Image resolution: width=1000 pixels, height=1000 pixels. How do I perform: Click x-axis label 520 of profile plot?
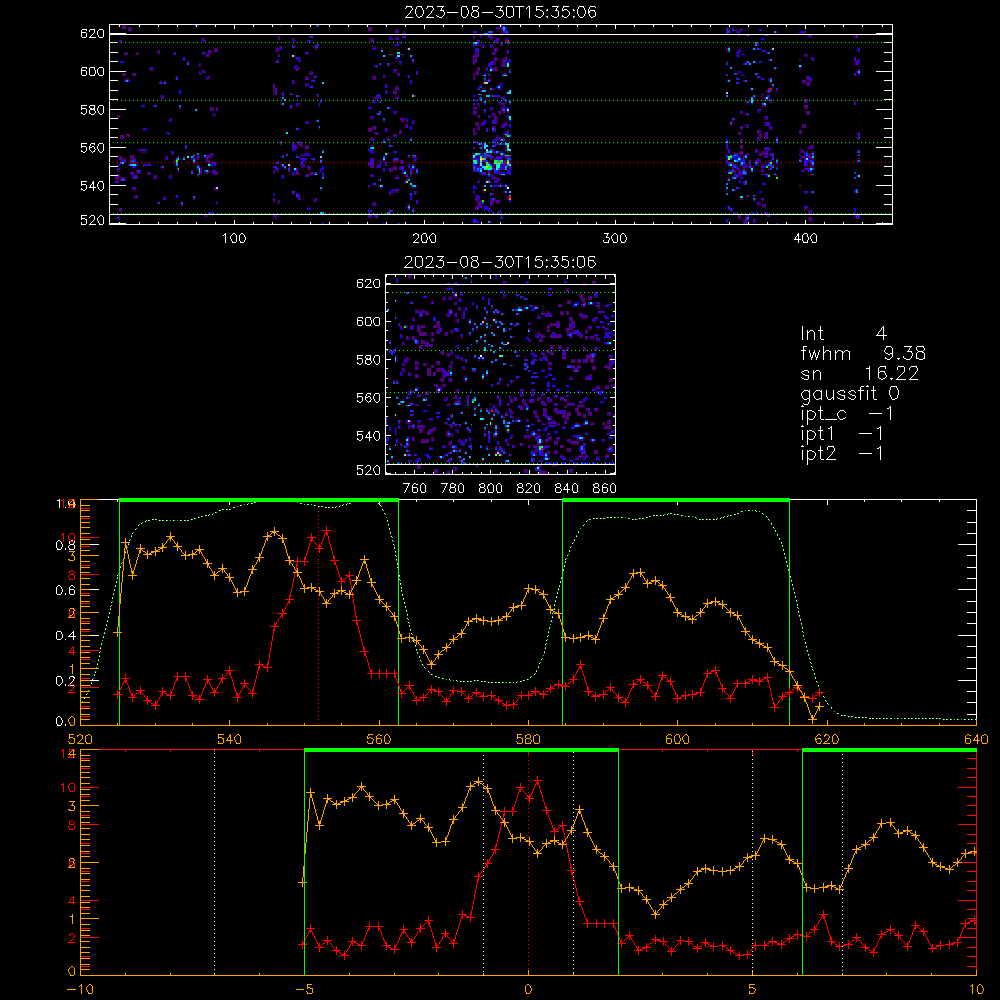(x=80, y=740)
